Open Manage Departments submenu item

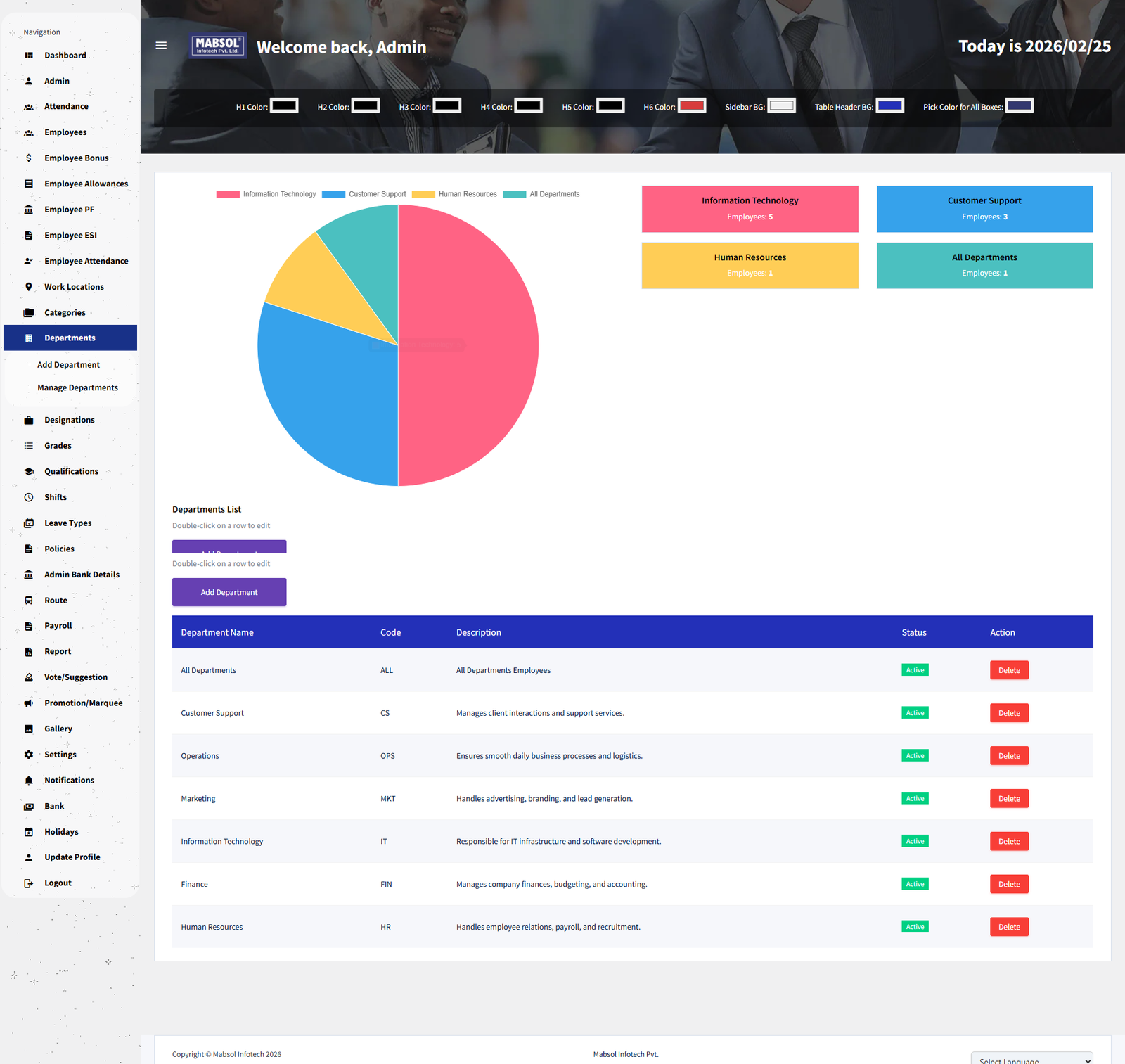click(x=77, y=388)
